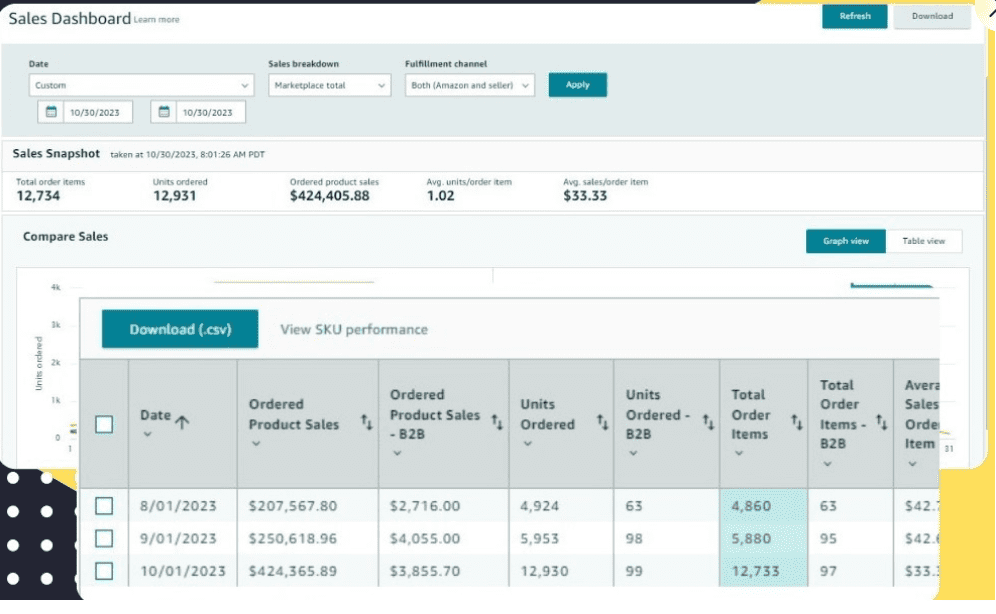
Task: Open the start date calendar icon
Action: tap(51, 112)
